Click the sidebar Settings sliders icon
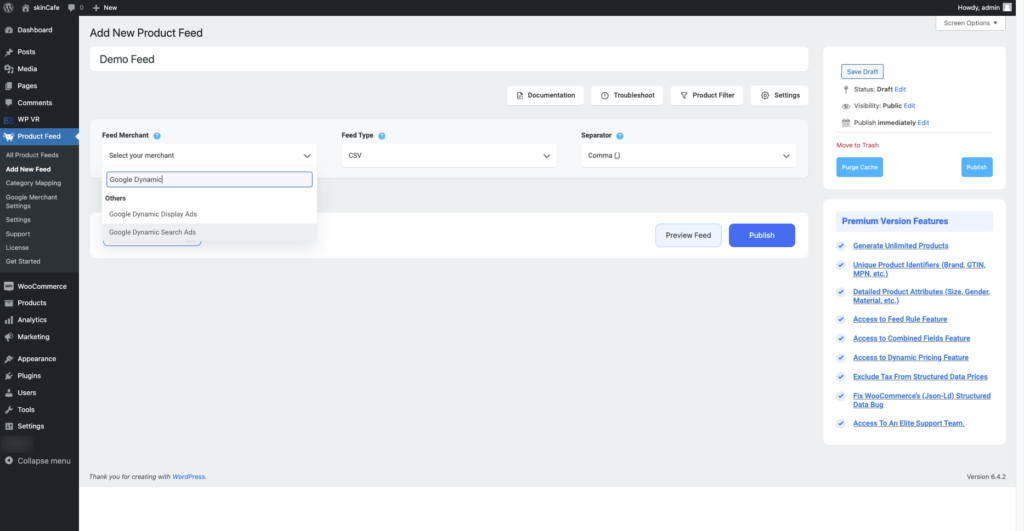 pyautogui.click(x=8, y=426)
